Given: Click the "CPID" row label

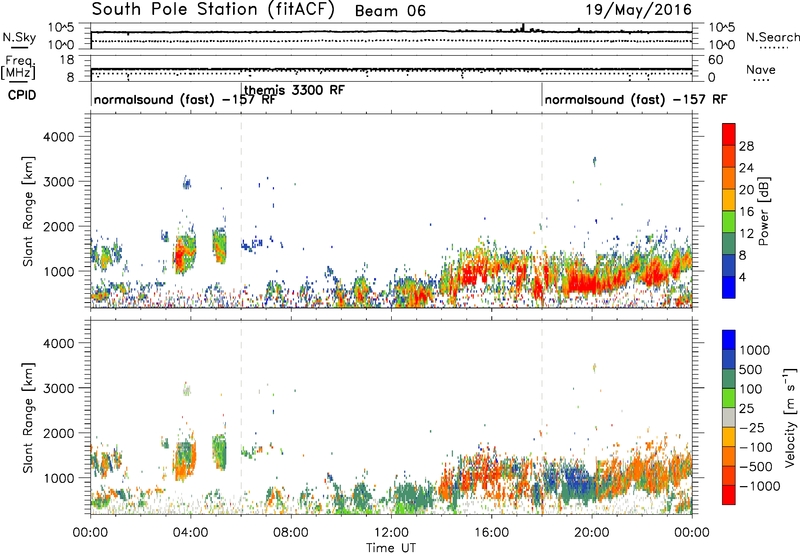Looking at the screenshot, I should coord(22,95).
